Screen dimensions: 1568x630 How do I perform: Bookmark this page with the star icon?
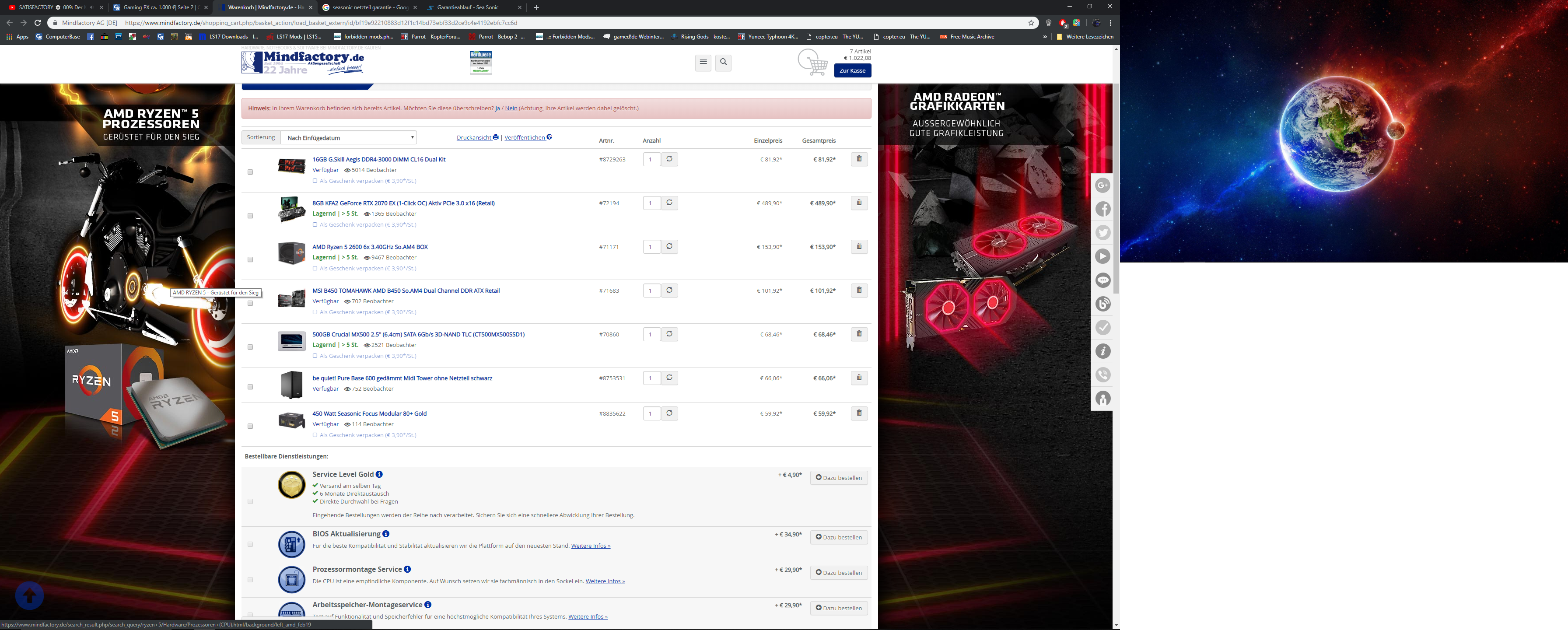[1031, 22]
